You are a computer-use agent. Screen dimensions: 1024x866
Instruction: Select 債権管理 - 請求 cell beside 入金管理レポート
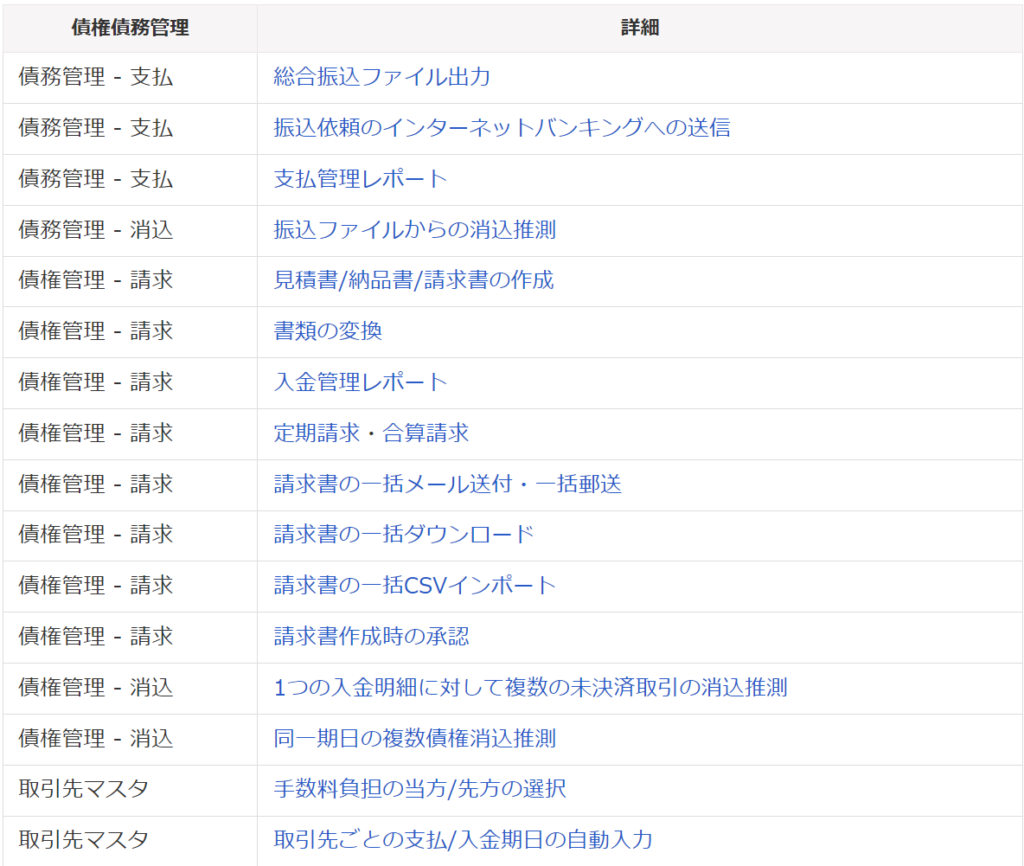[x=130, y=381]
